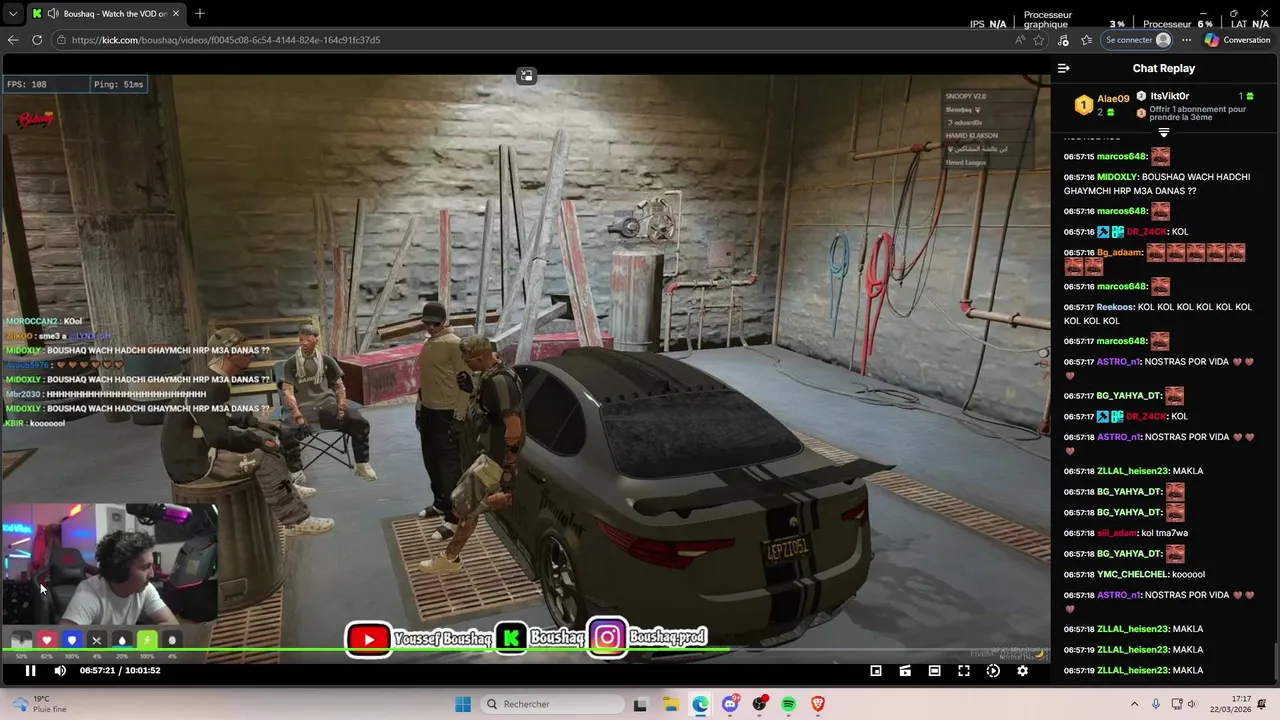The width and height of the screenshot is (1280, 720).
Task: Open volume control in tray
Action: 1195,704
